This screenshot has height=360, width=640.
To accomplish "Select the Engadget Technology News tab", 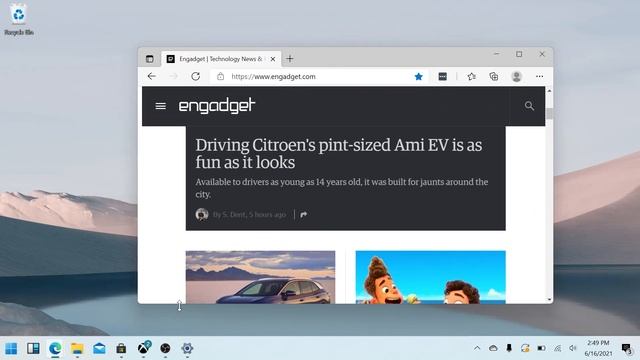I will coord(221,59).
